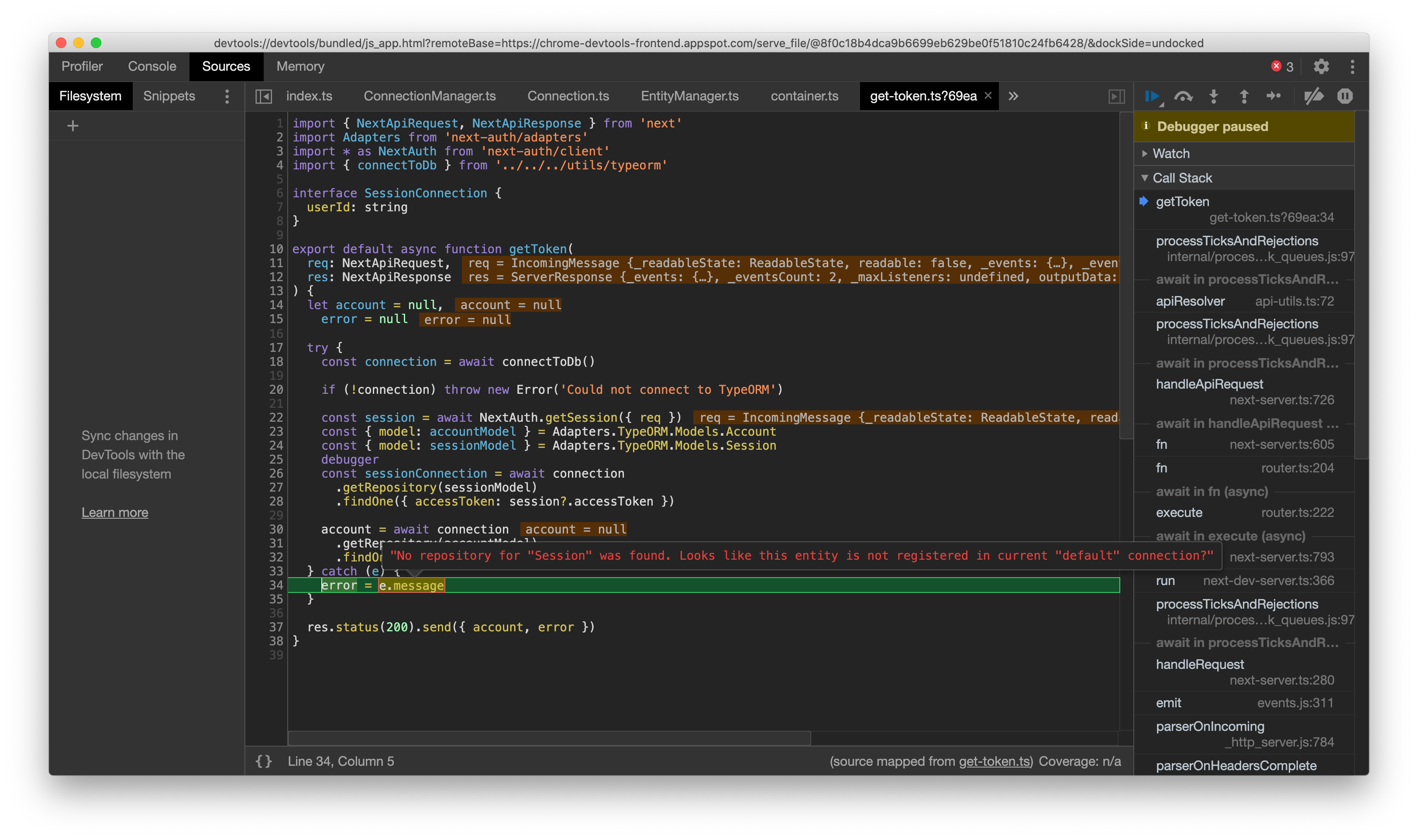Image resolution: width=1418 pixels, height=840 pixels.
Task: Click the Learn more link
Action: (115, 512)
